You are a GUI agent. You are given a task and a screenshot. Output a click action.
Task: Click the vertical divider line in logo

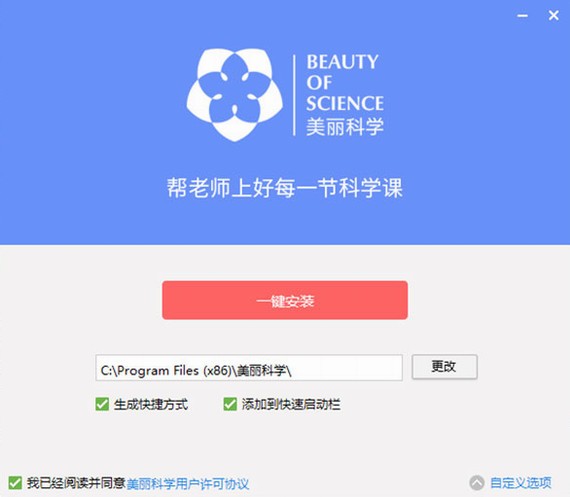(294, 95)
